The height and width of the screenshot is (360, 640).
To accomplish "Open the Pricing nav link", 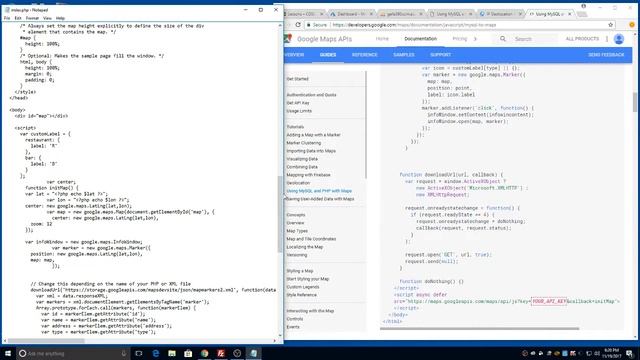I will (x=460, y=39).
